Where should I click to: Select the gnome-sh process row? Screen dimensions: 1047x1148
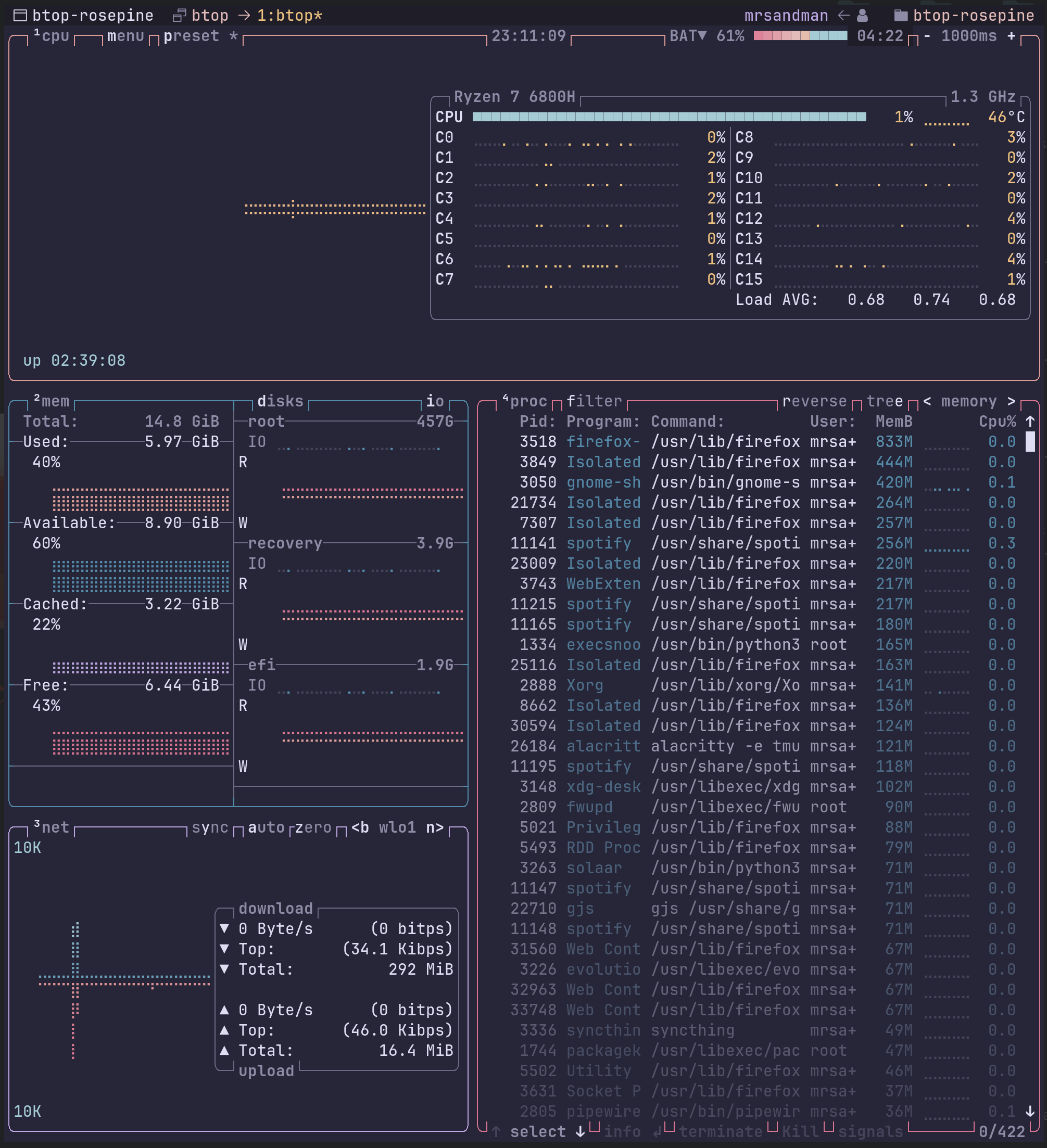pyautogui.click(x=603, y=482)
